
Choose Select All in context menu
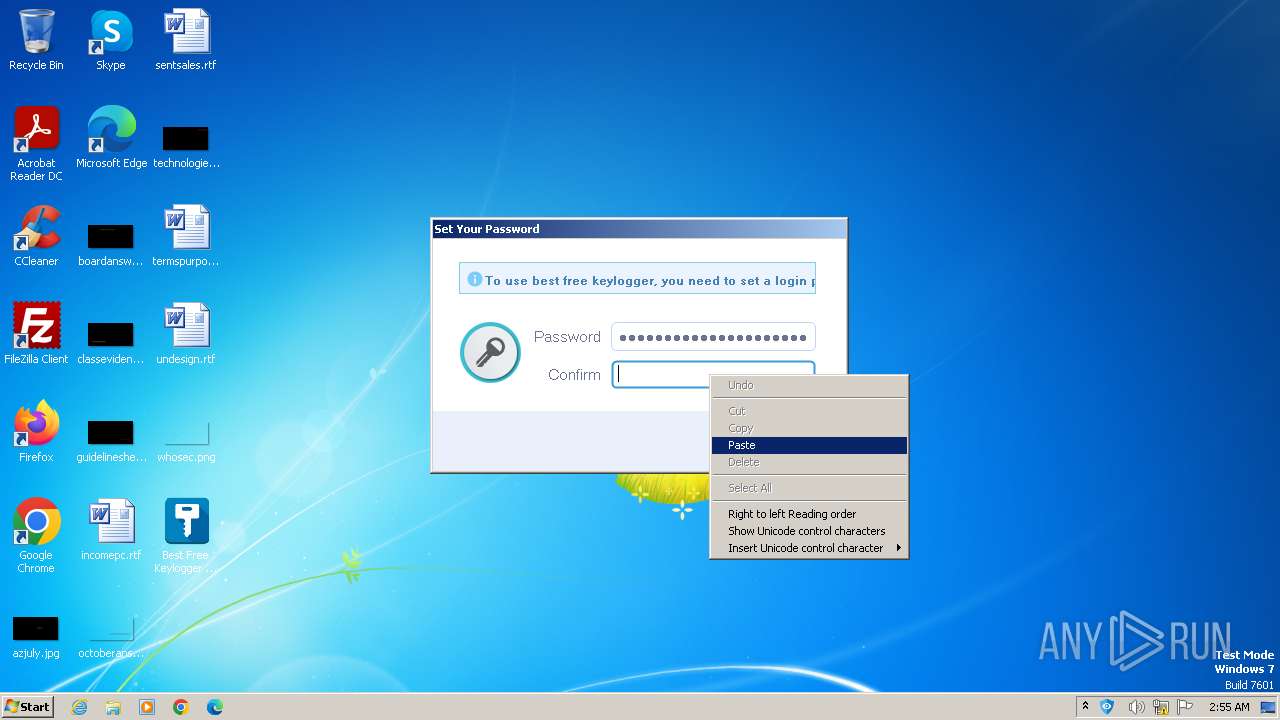tap(809, 488)
